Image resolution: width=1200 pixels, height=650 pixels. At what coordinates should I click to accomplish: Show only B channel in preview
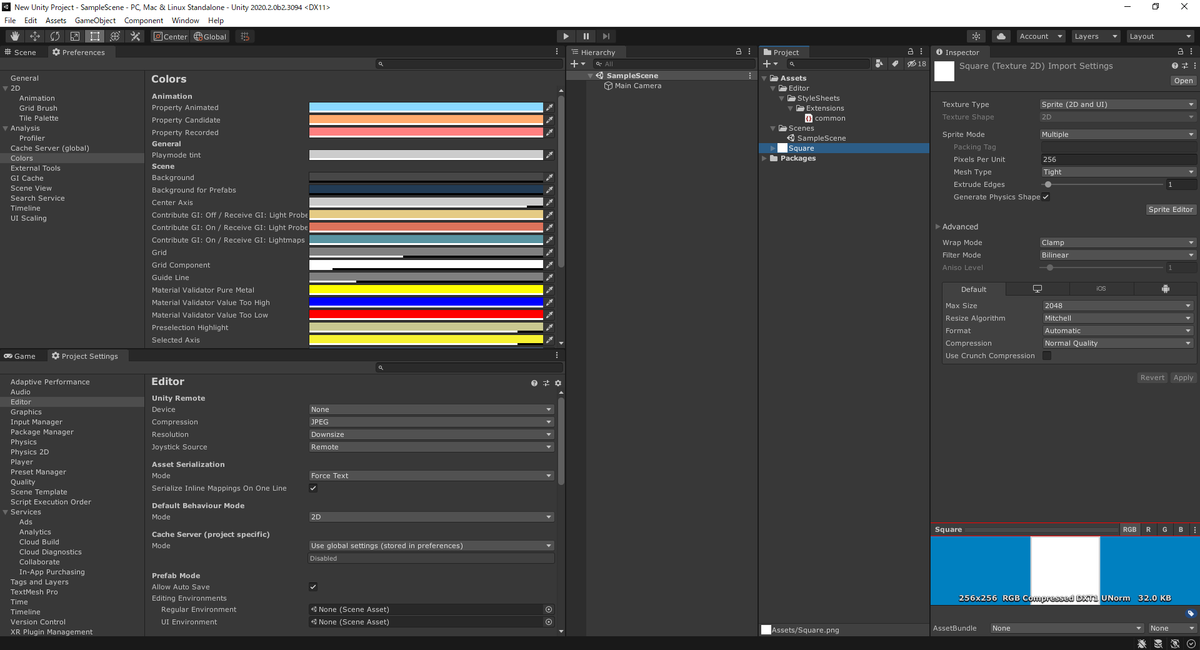tap(1180, 529)
